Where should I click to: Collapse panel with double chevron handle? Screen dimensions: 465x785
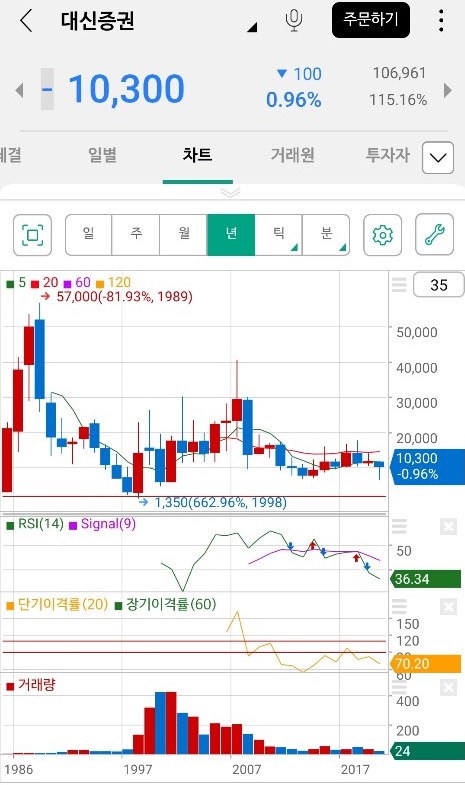coord(230,192)
